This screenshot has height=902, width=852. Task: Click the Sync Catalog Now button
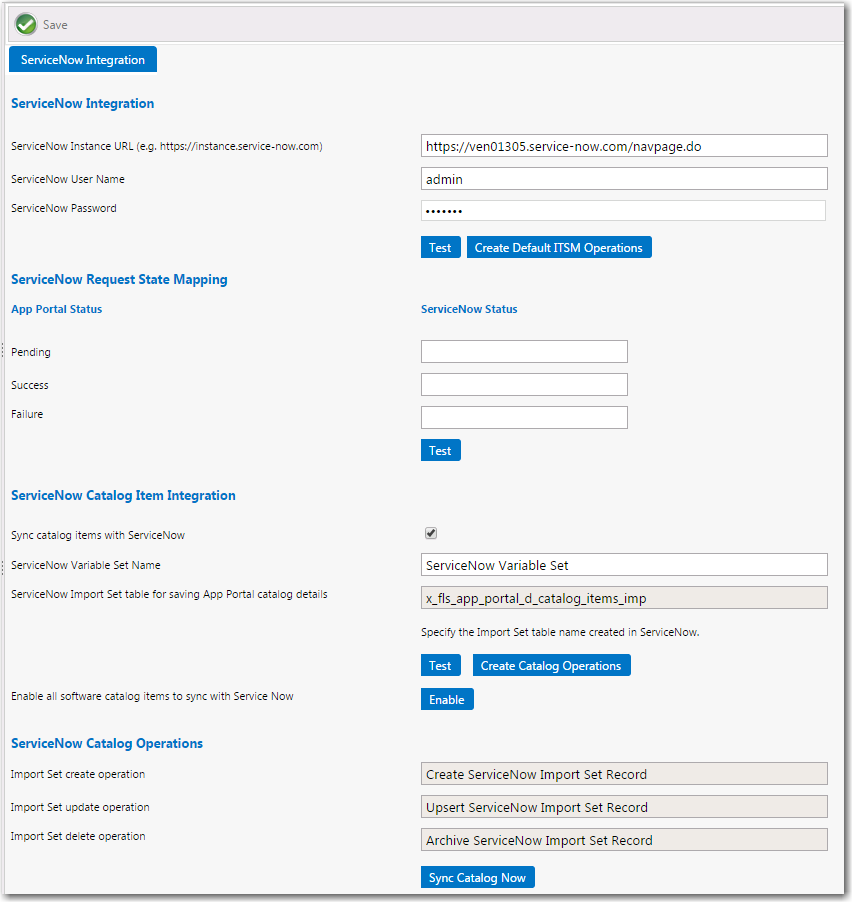pos(477,877)
